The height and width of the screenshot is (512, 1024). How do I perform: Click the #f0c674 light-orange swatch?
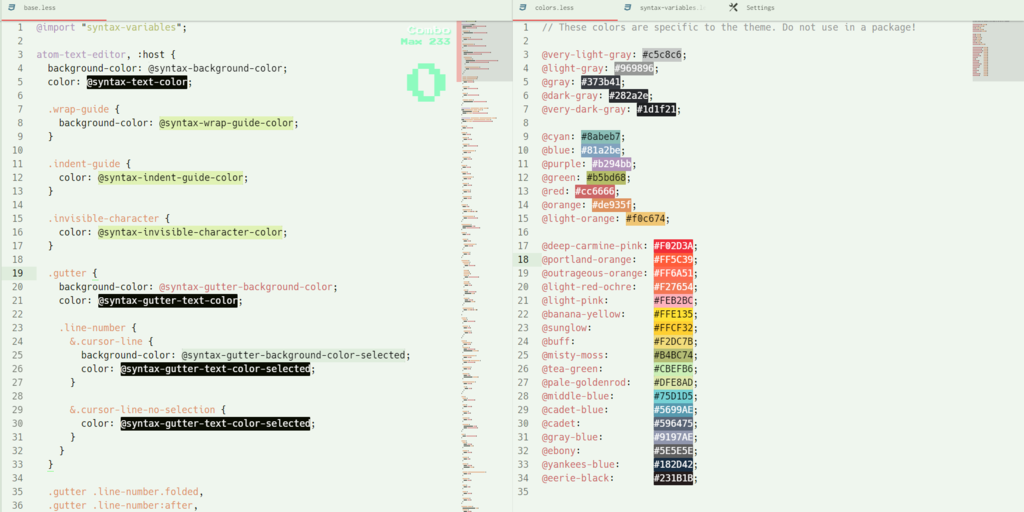[x=646, y=219]
